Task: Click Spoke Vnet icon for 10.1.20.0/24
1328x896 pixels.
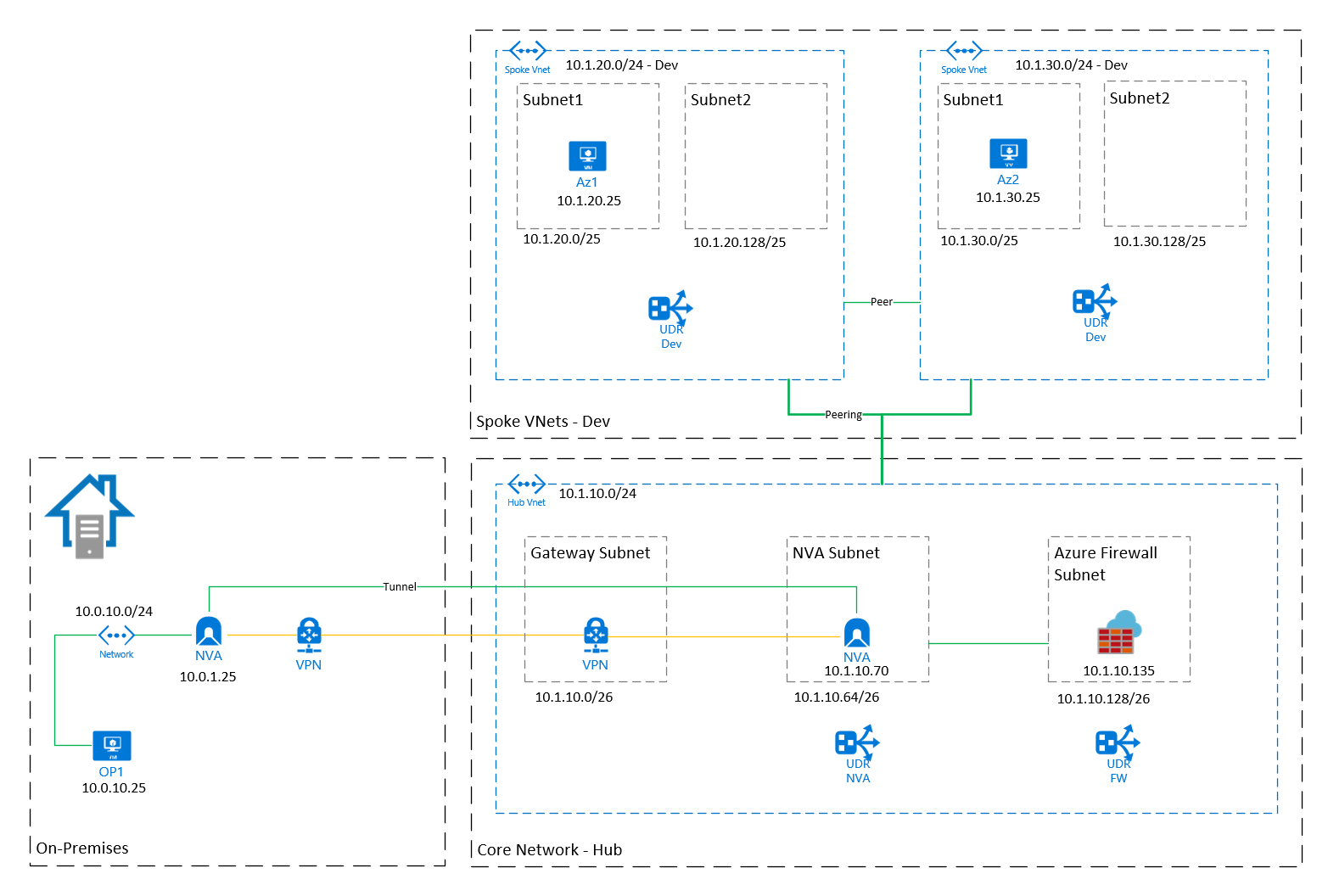Action: [527, 51]
